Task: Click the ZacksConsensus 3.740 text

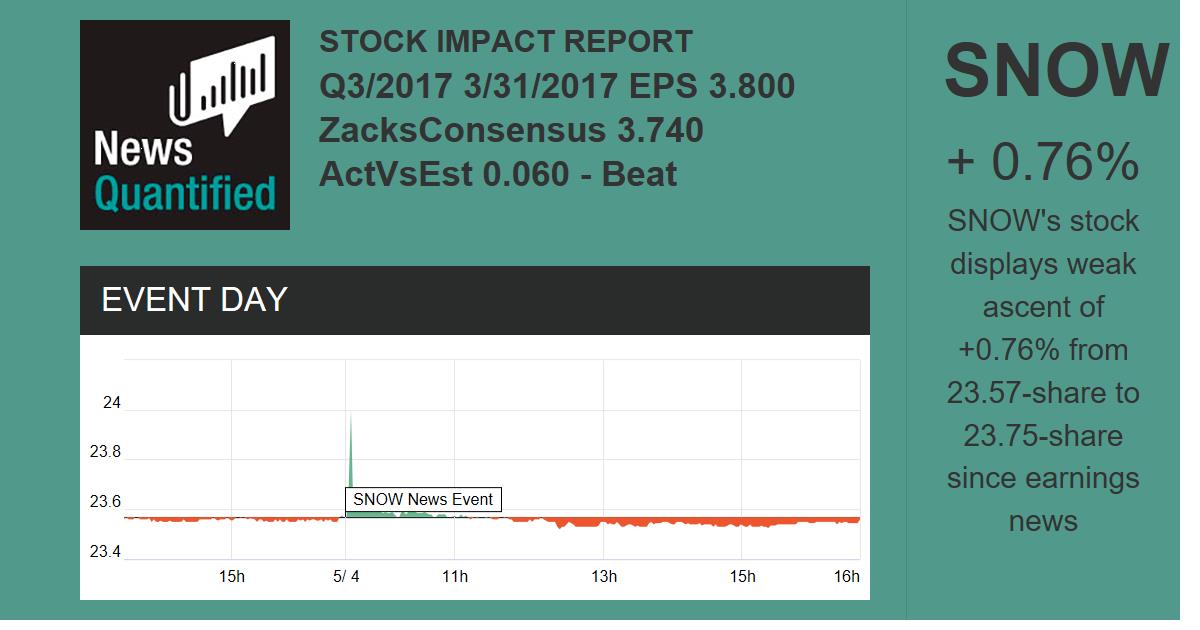Action: point(511,130)
